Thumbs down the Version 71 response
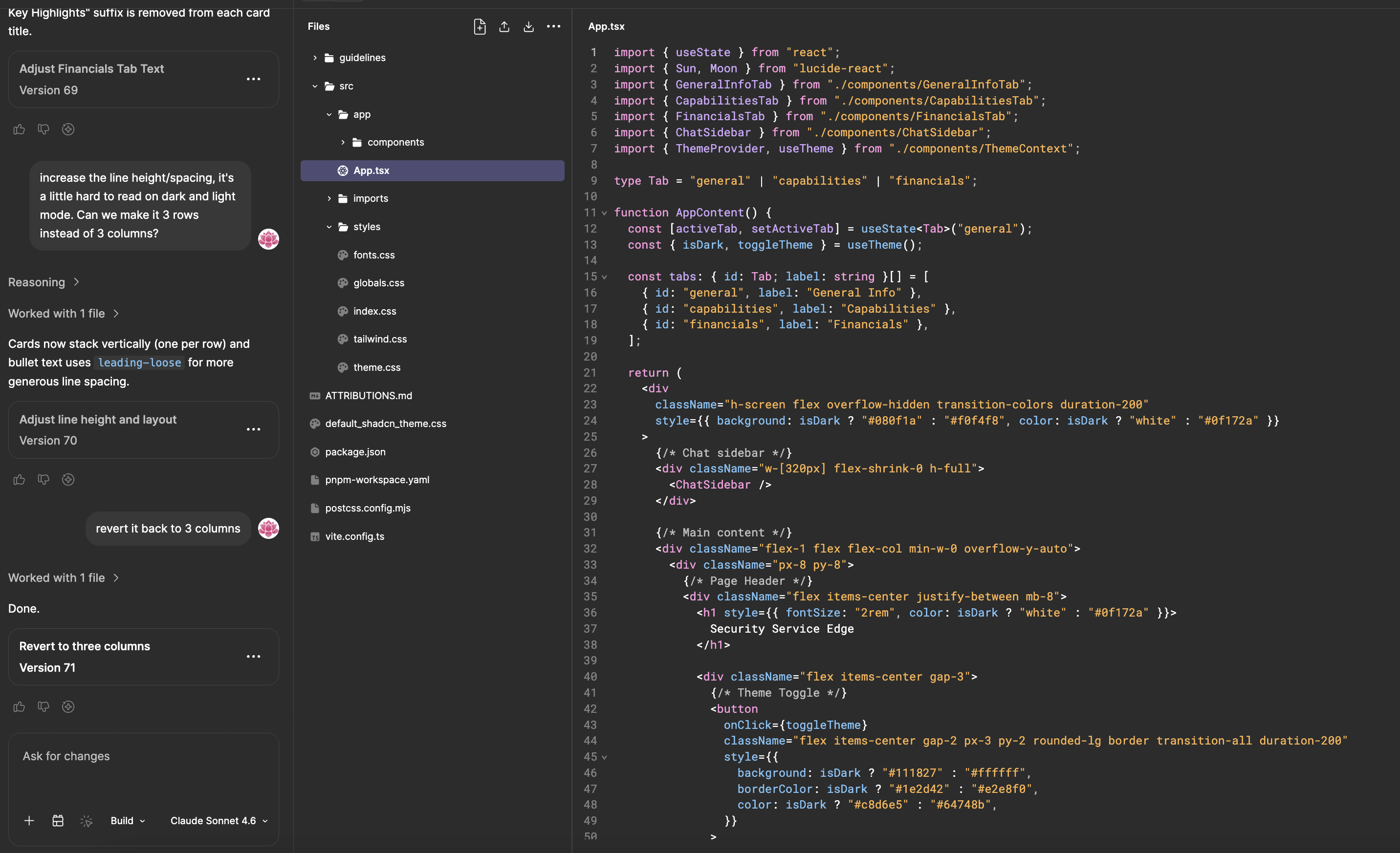The height and width of the screenshot is (853, 1400). (44, 706)
